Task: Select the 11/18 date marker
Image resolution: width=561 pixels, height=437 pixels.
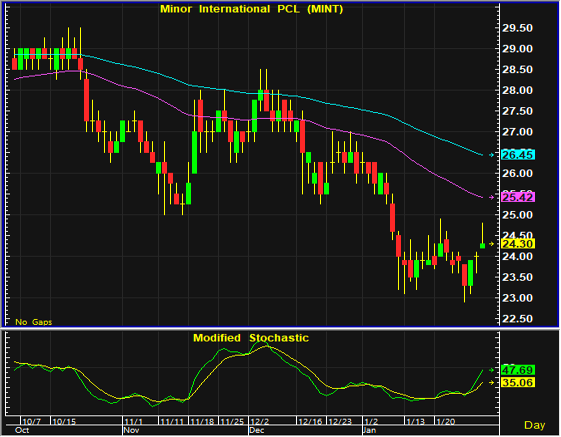Action: pyautogui.click(x=202, y=422)
